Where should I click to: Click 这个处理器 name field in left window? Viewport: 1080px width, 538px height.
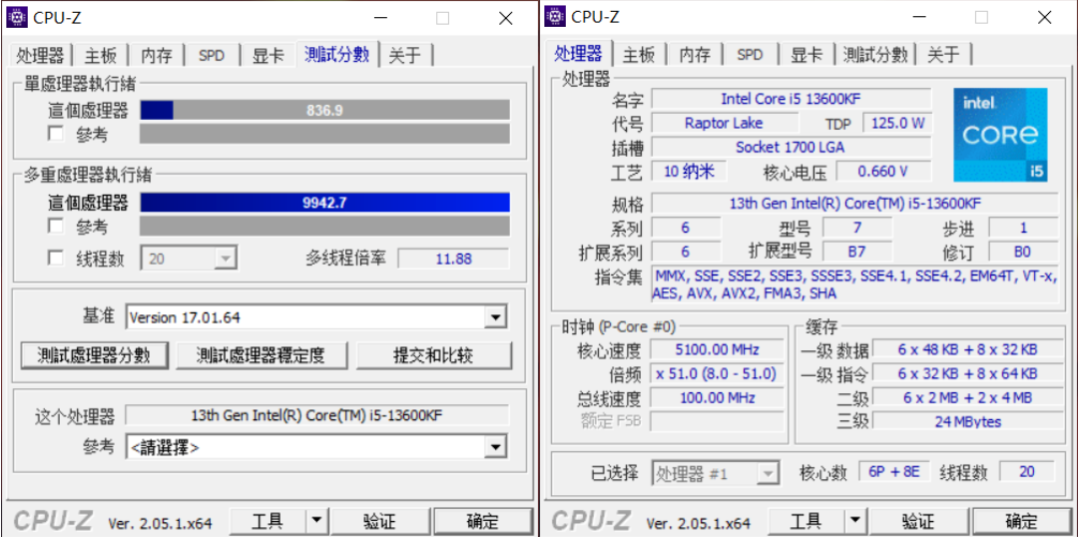(317, 415)
